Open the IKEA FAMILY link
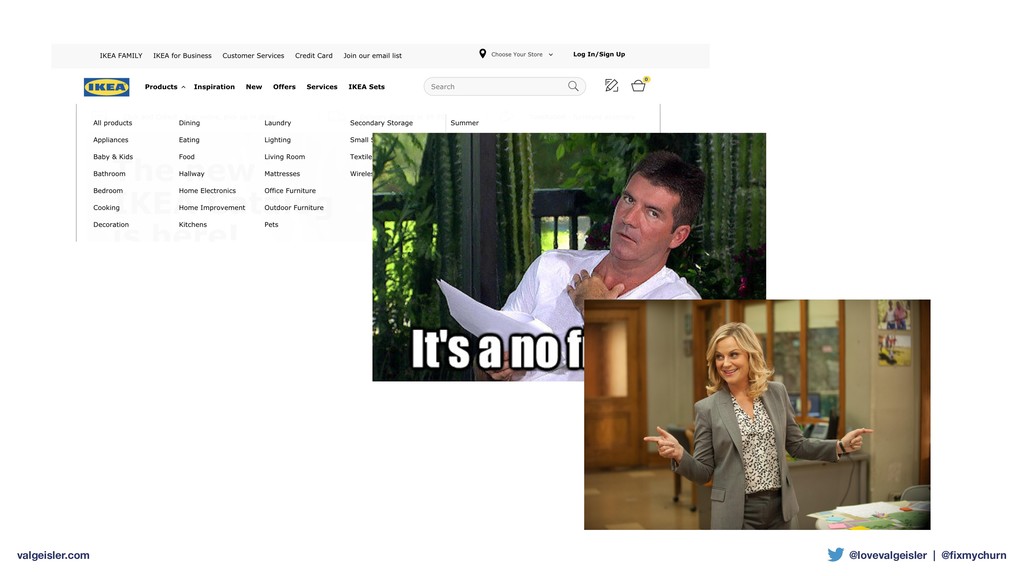This screenshot has height=576, width=1024. (x=121, y=56)
